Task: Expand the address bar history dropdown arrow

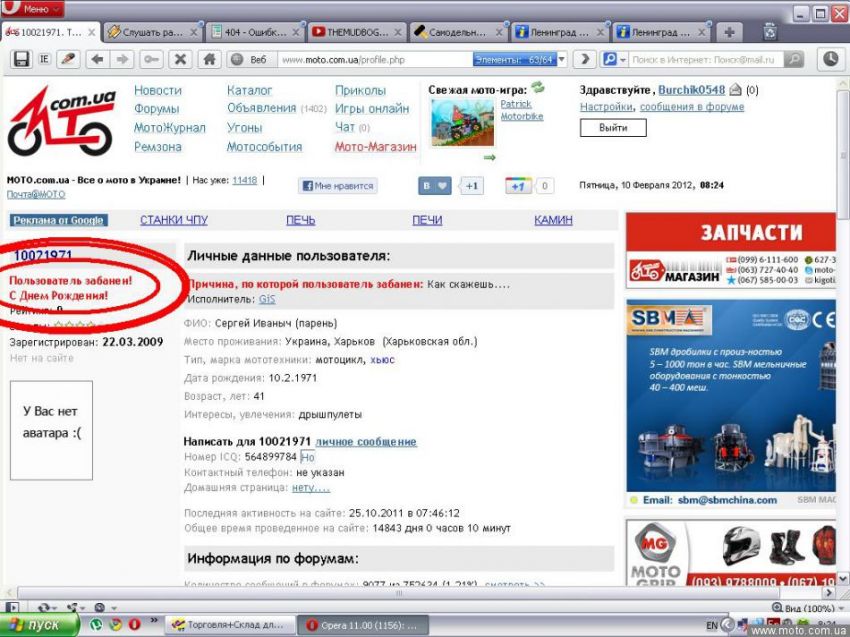Action: (562, 60)
